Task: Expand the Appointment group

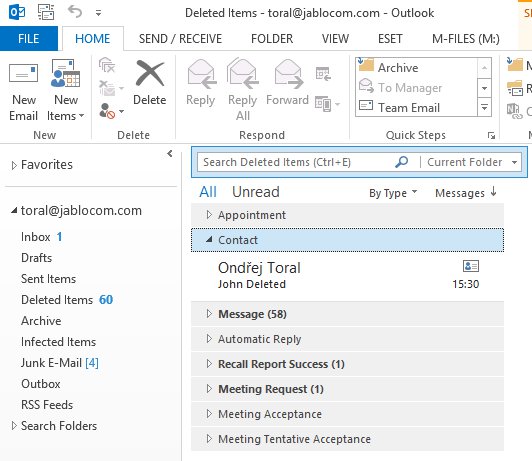Action: (x=209, y=214)
